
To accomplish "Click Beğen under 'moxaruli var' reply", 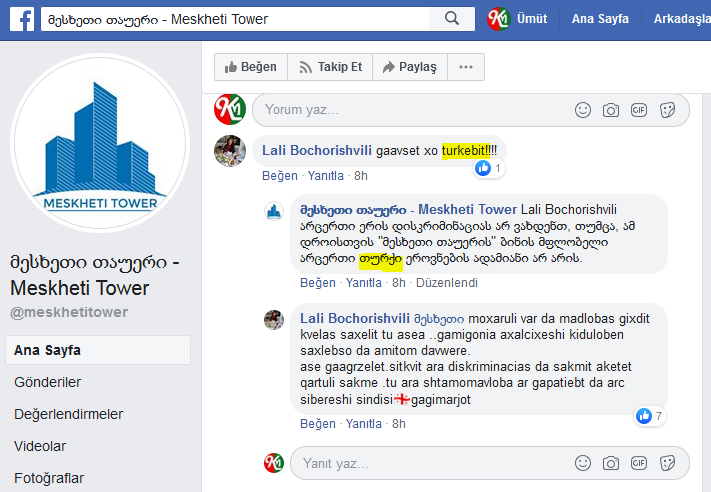I will 318,424.
